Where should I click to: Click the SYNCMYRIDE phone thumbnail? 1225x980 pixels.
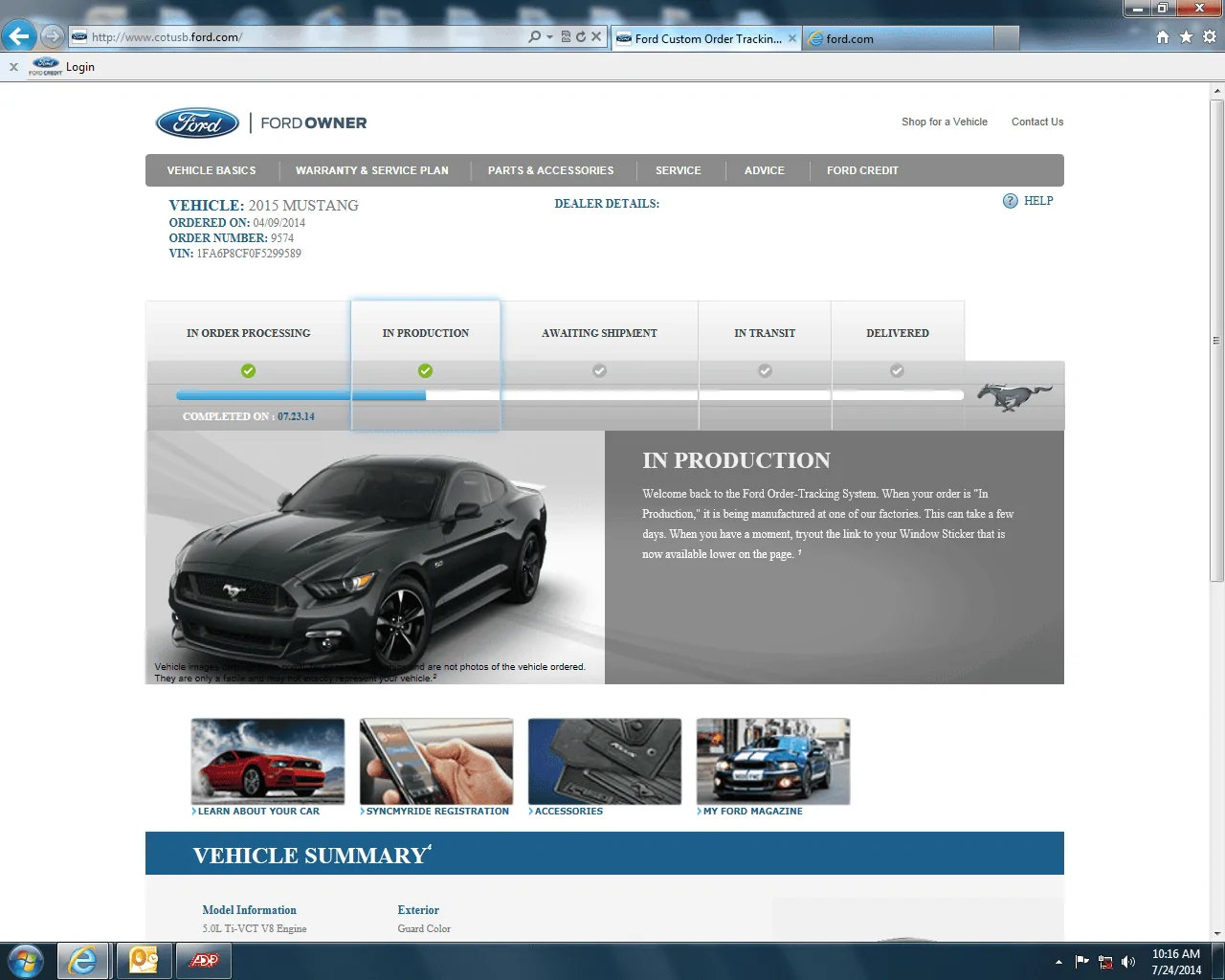[436, 762]
